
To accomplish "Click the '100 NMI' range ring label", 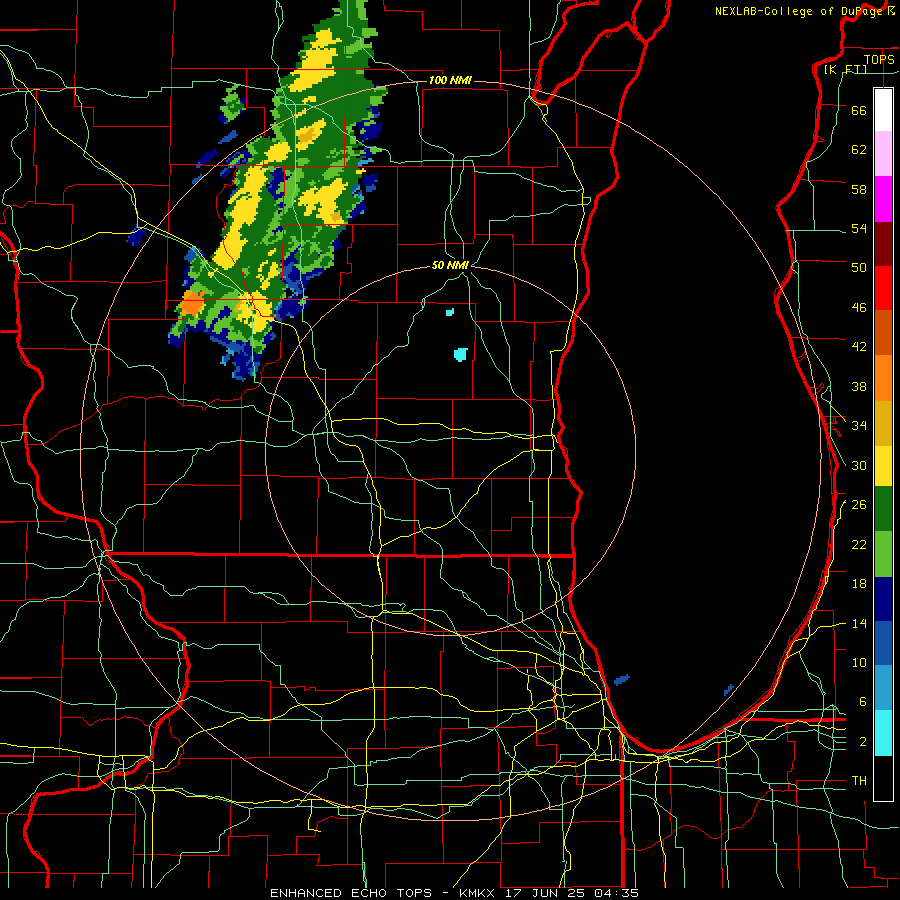I will (x=450, y=80).
